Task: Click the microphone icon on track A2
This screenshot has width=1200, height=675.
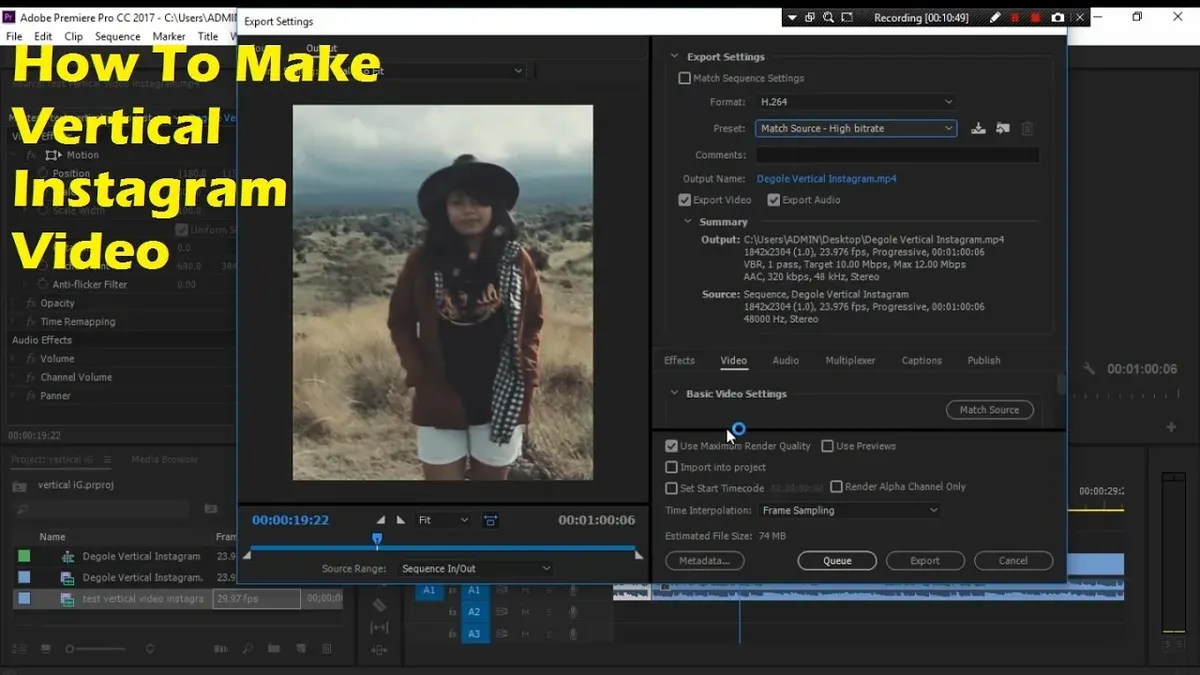Action: coord(573,612)
